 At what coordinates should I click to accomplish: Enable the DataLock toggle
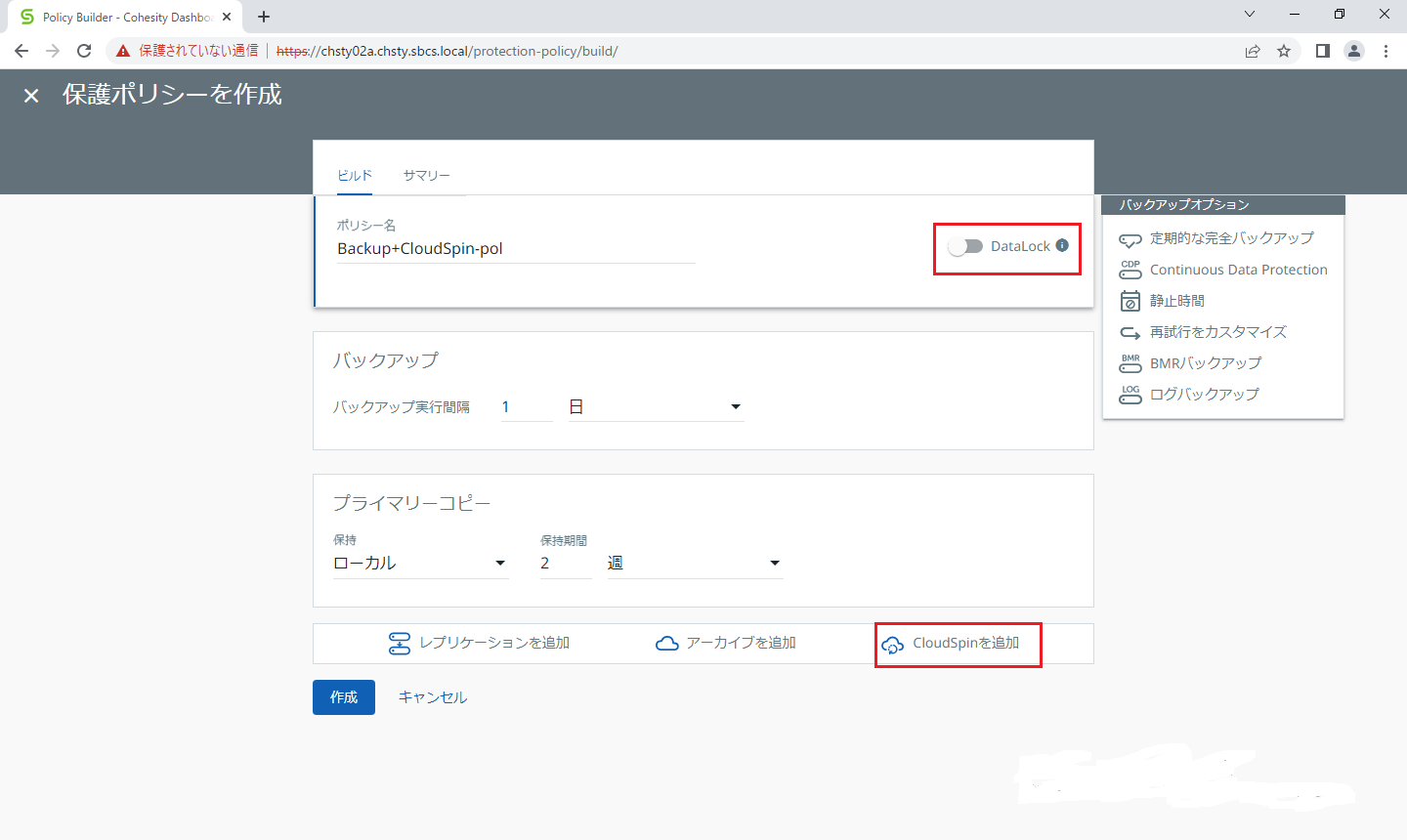(965, 246)
